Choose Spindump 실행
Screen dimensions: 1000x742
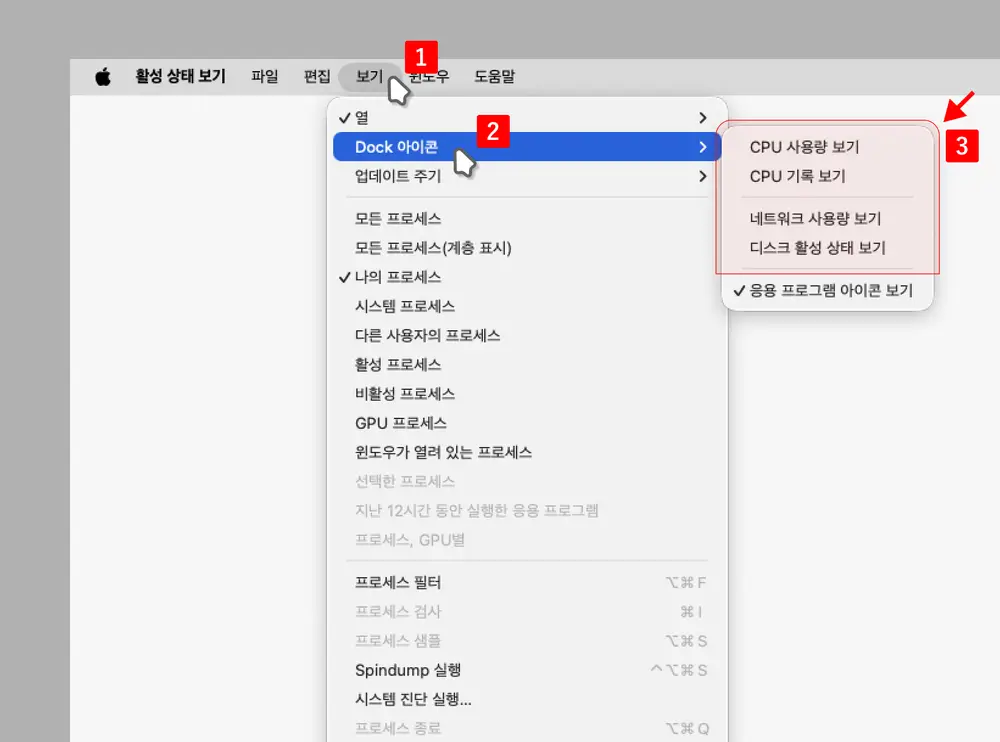point(527,670)
